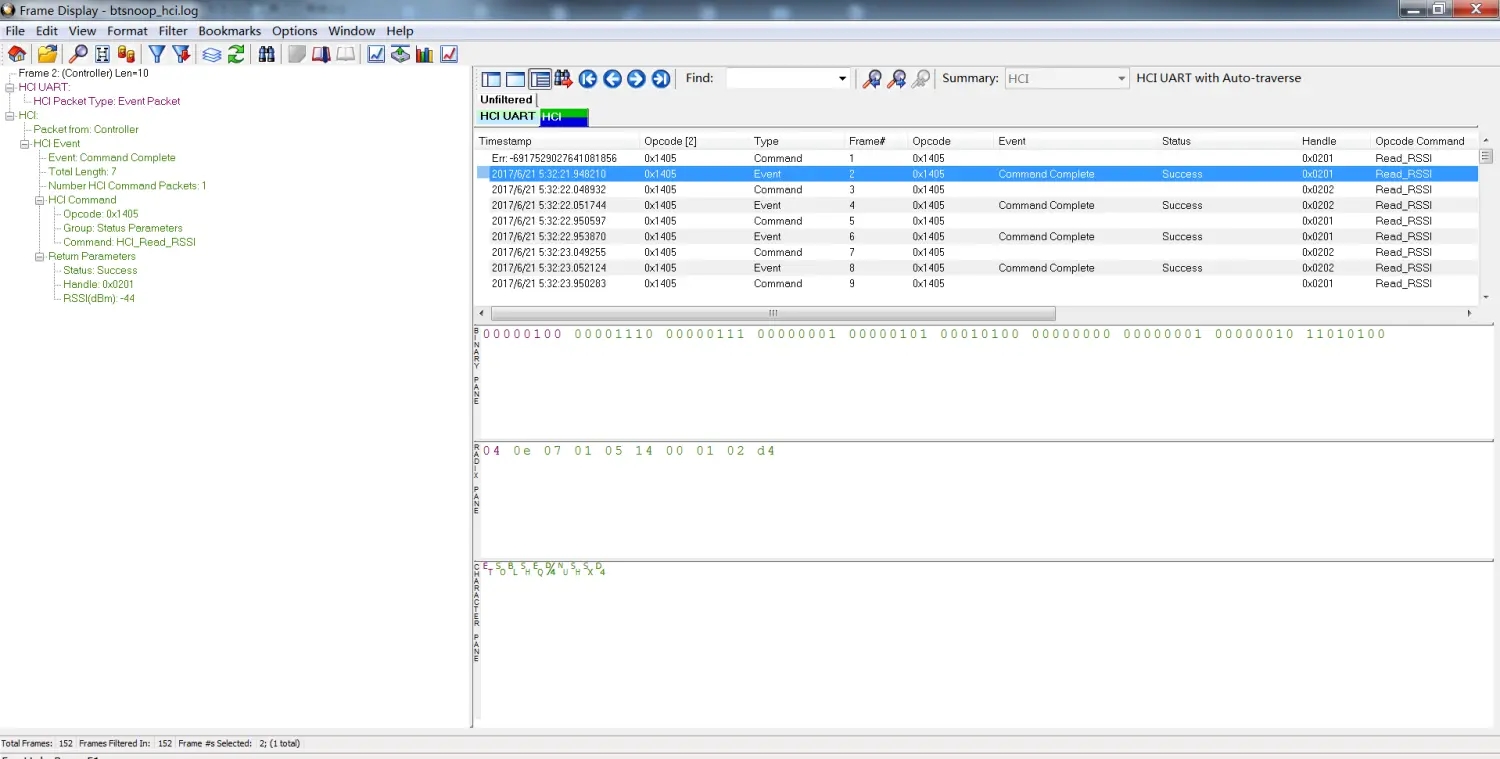
Task: Click the stacked blue layers icon
Action: tap(212, 54)
